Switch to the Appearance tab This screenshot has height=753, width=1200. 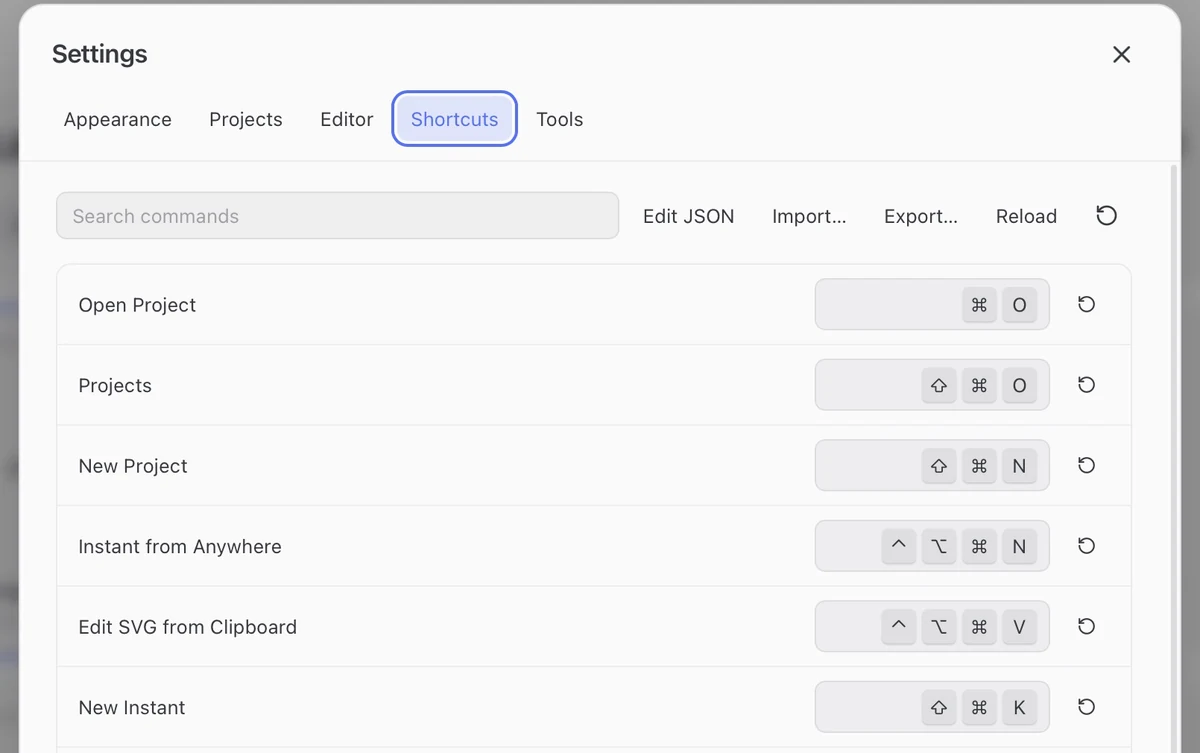click(118, 119)
